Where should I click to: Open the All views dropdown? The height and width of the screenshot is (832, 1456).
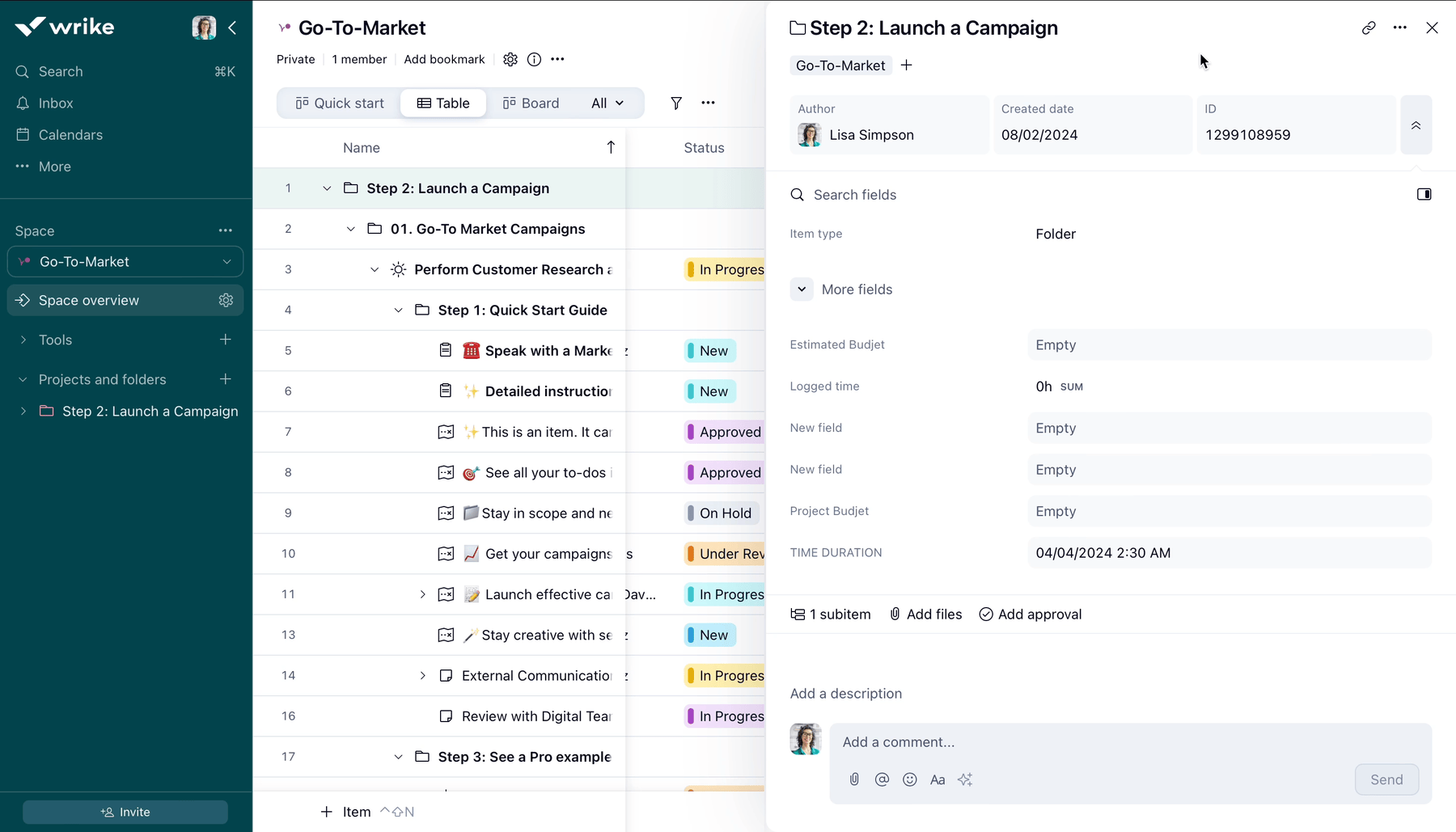point(607,103)
